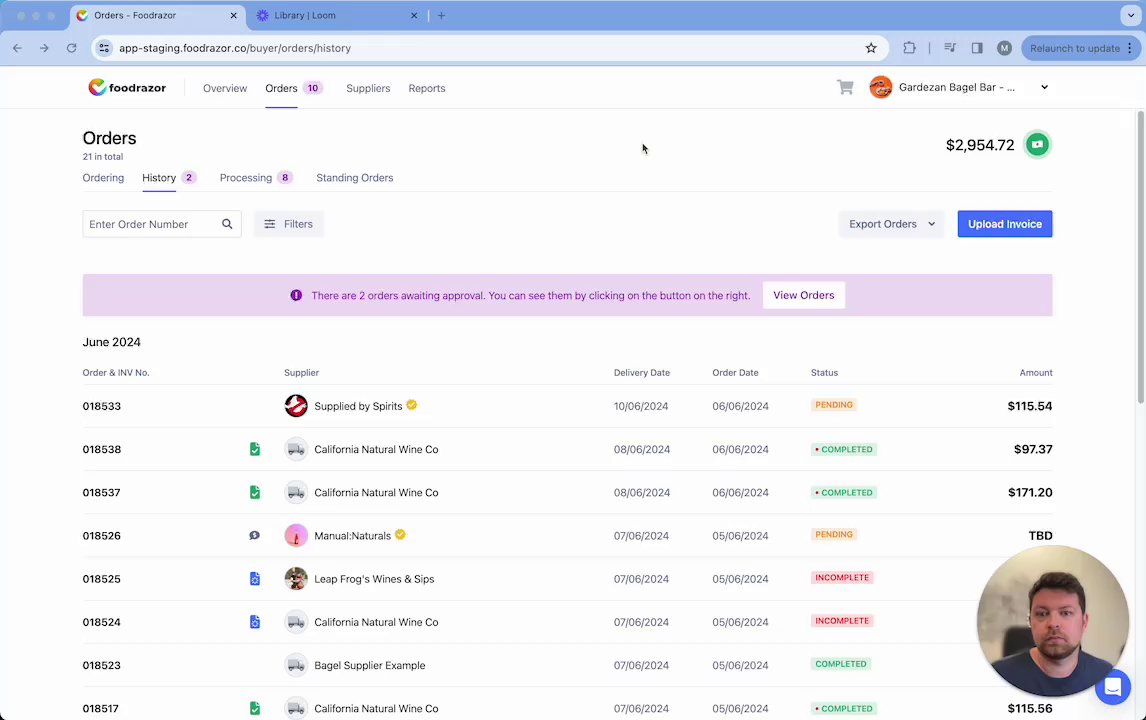The width and height of the screenshot is (1146, 720).
Task: Expand the Export Orders dropdown
Action: coord(892,224)
